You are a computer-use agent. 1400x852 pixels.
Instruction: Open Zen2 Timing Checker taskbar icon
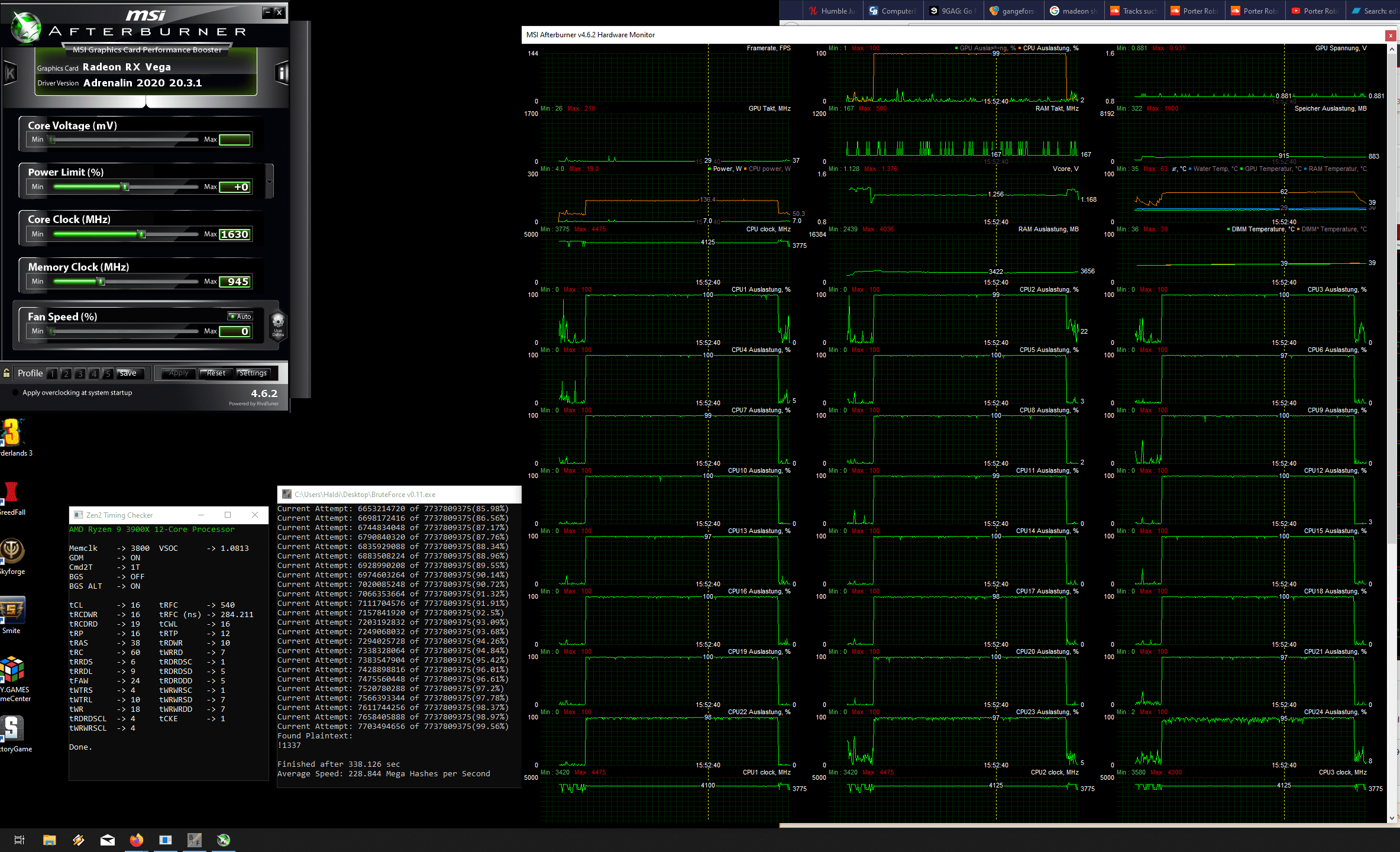pos(165,840)
